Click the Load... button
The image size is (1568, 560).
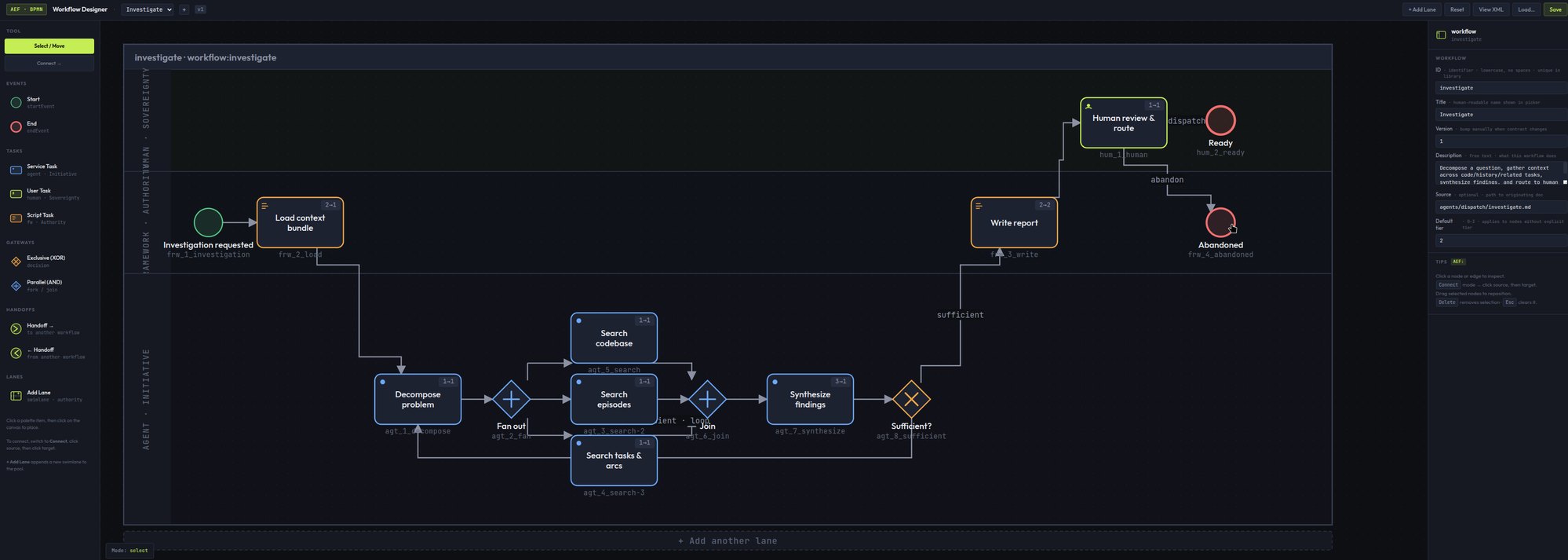coord(1526,9)
